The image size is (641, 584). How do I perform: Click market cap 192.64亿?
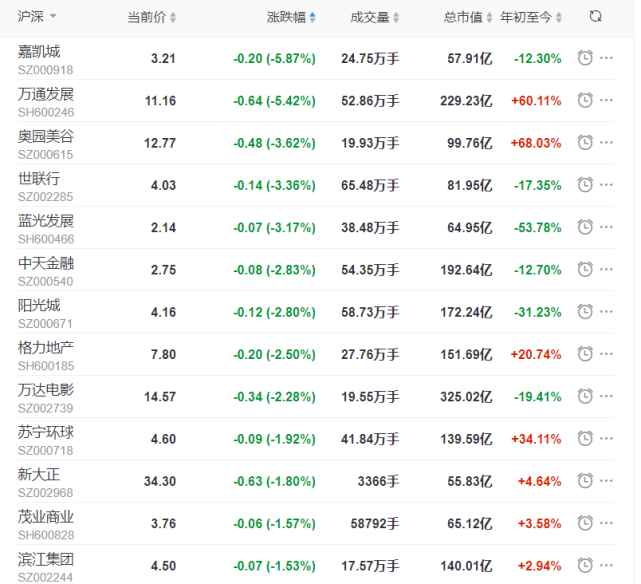(x=466, y=270)
